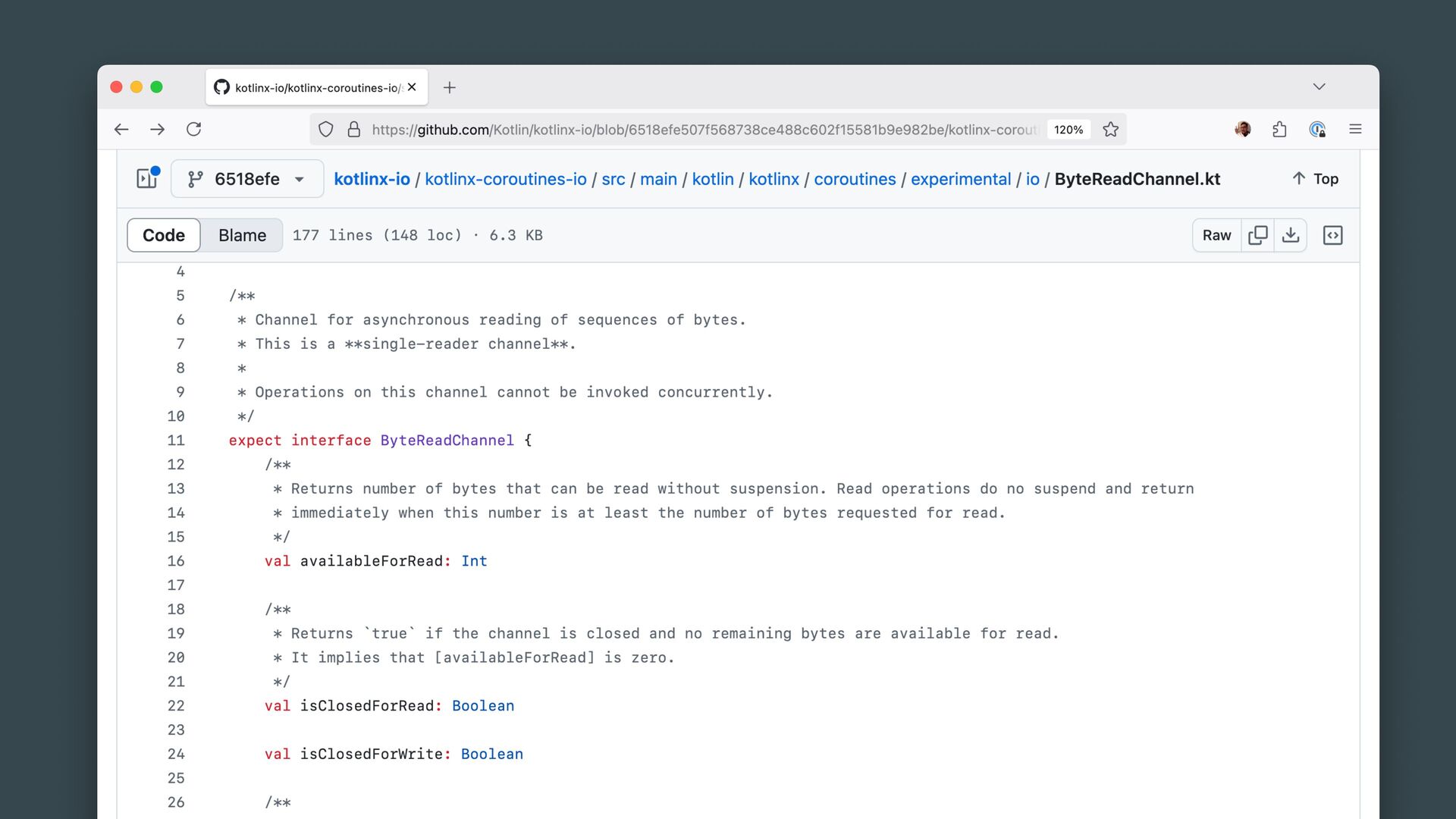Viewport: 1456px width, 819px height.
Task: Click the isClosedForRead property name
Action: (367, 706)
